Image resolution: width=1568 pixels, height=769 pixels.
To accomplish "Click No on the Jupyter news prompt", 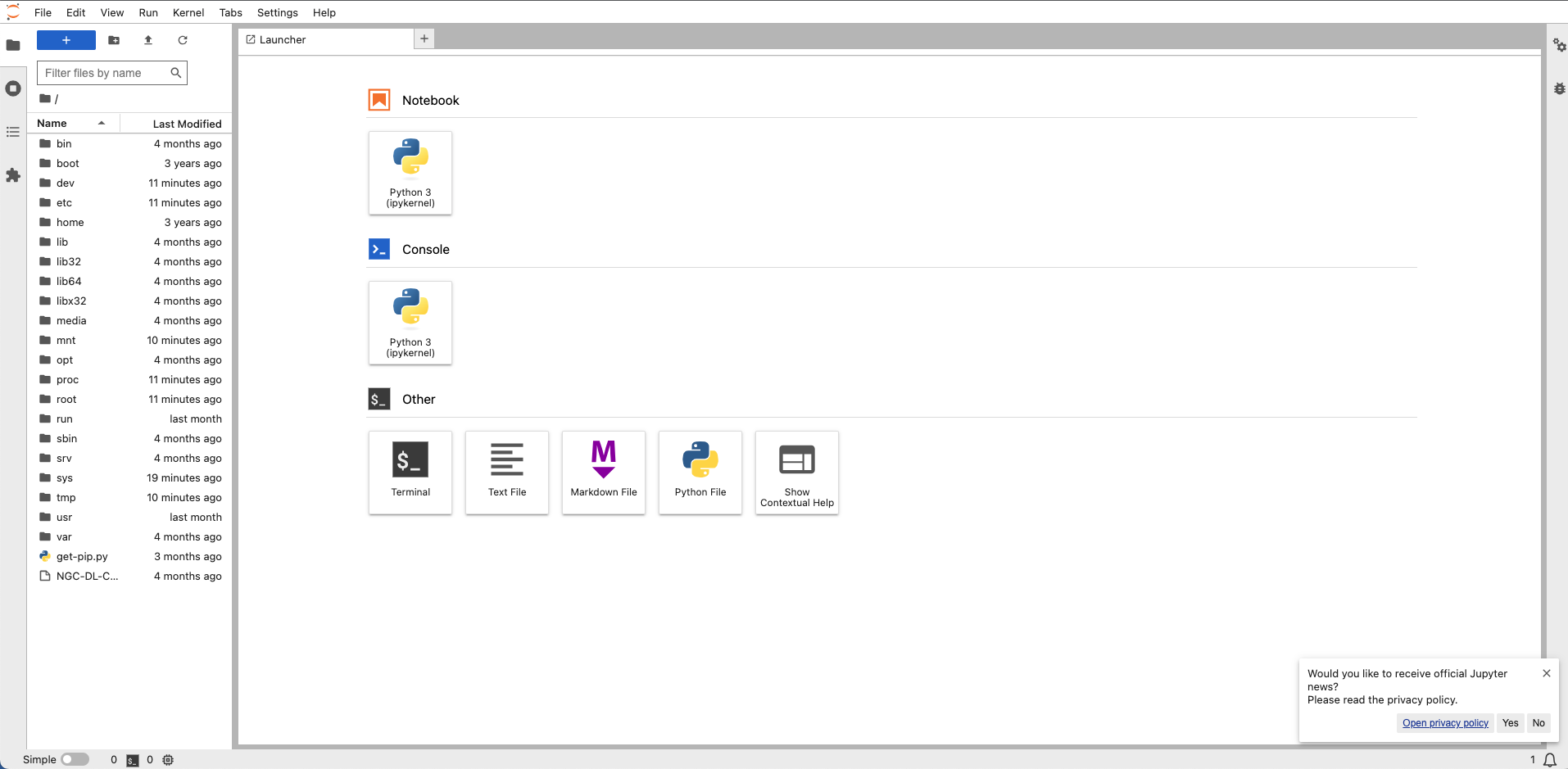I will [1539, 723].
